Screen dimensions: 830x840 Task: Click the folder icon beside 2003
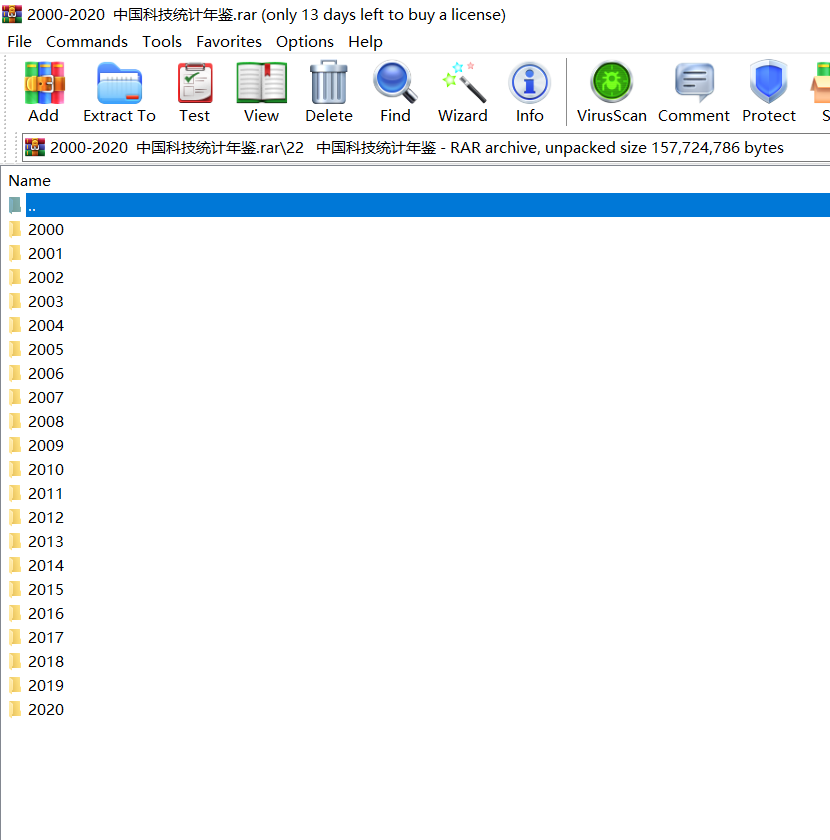pos(15,302)
